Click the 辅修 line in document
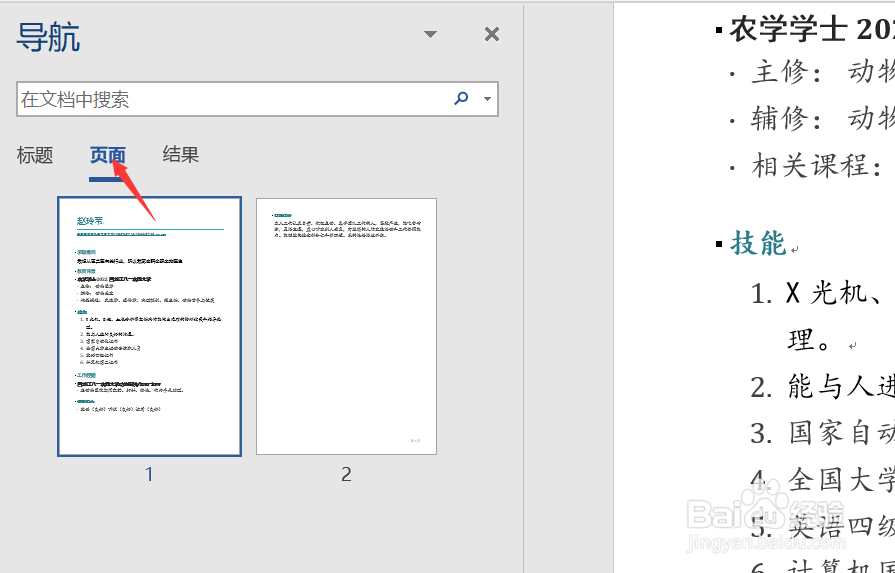Viewport: 895px width, 573px height. tap(823, 119)
